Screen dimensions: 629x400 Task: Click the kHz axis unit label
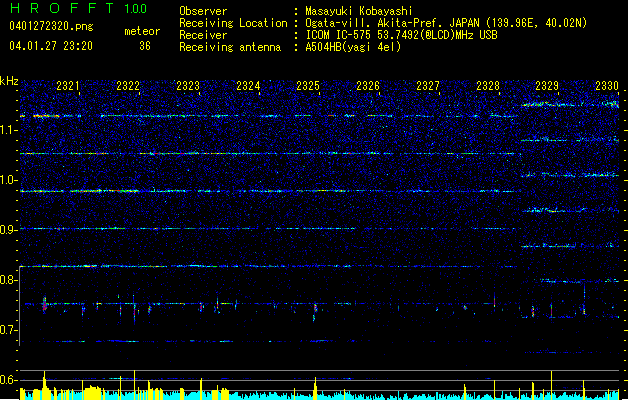pos(9,81)
